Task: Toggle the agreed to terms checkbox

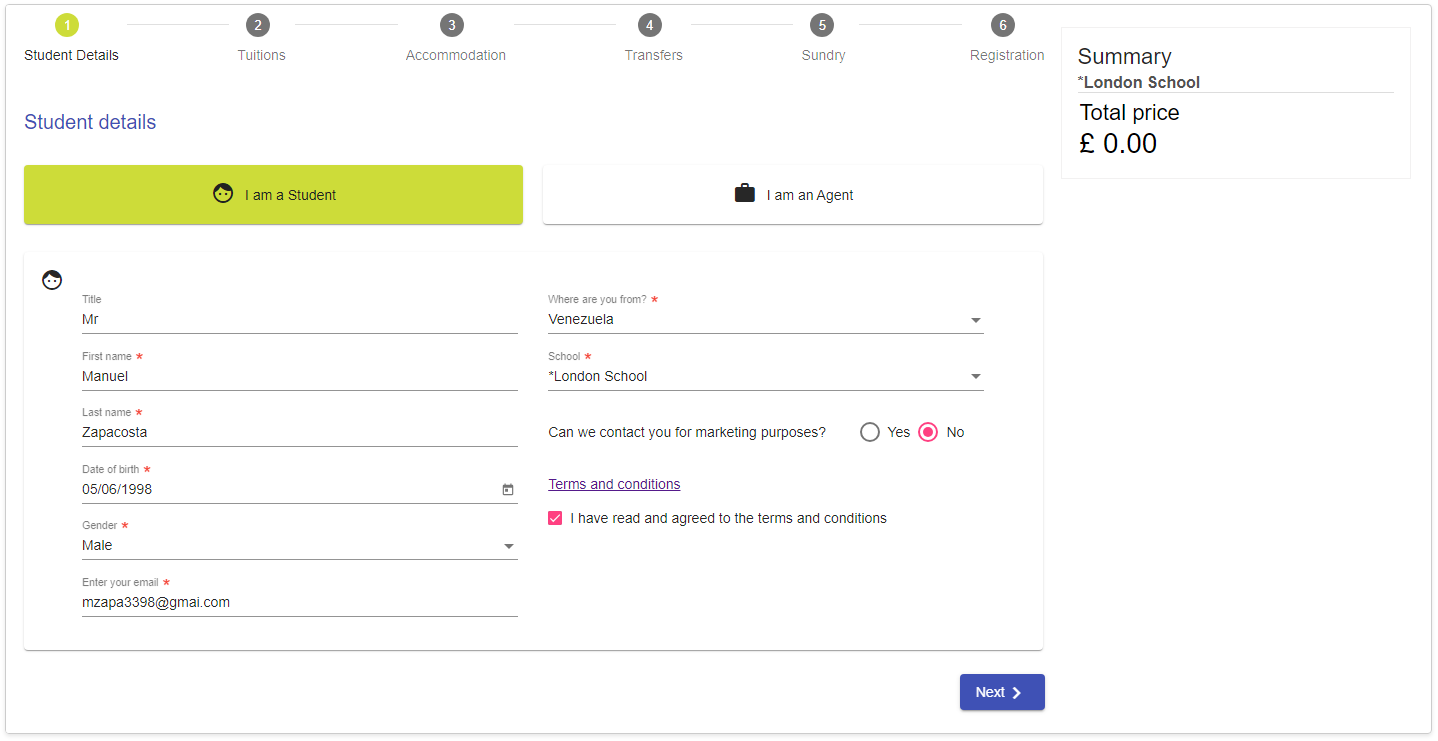Action: coord(556,518)
